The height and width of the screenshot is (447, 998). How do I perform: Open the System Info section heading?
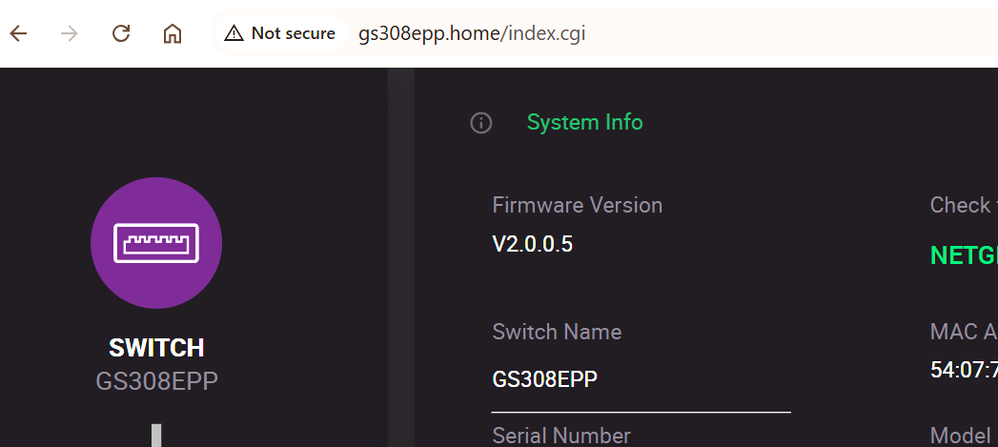[584, 123]
